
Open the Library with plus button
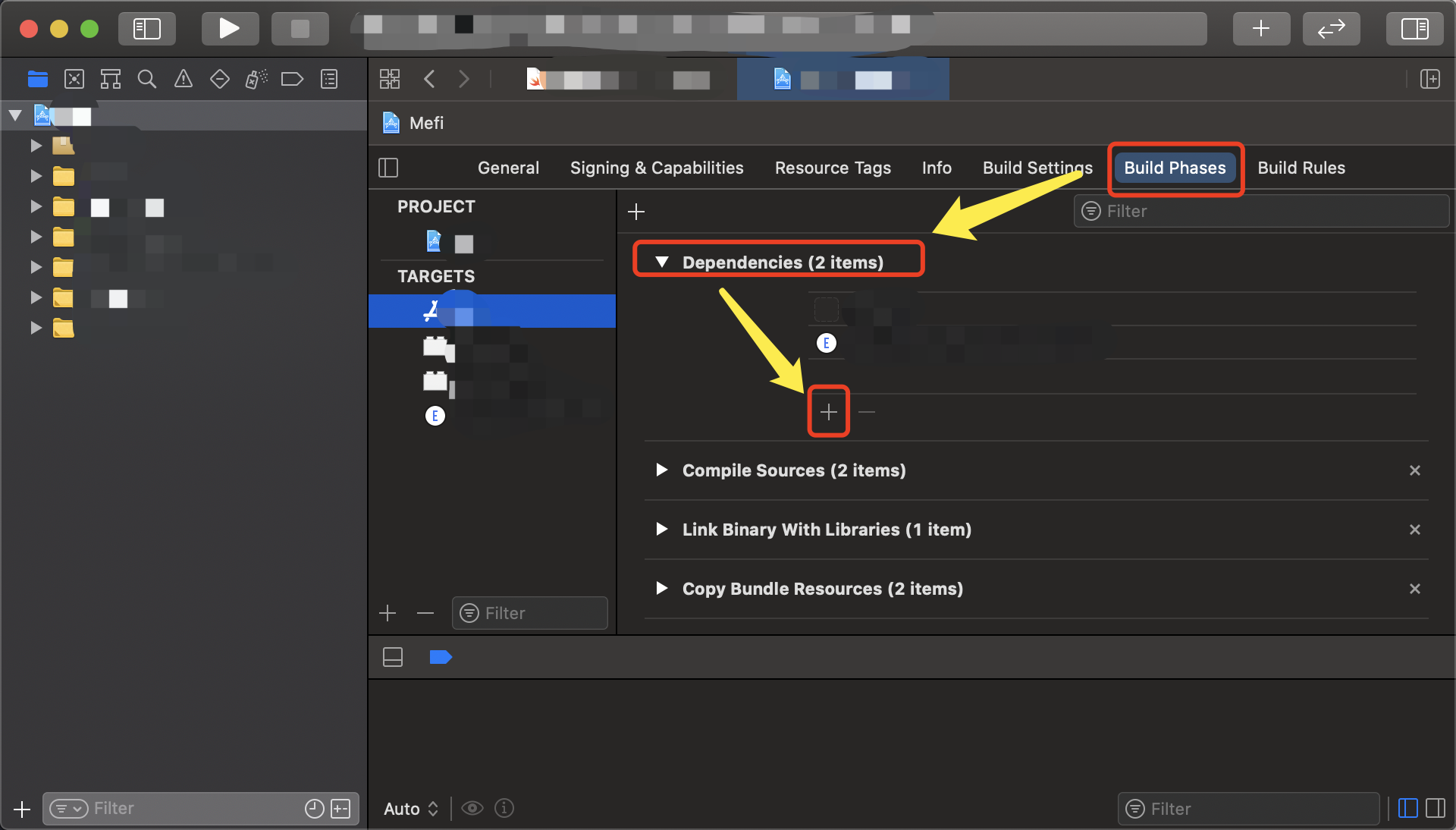(x=1261, y=29)
